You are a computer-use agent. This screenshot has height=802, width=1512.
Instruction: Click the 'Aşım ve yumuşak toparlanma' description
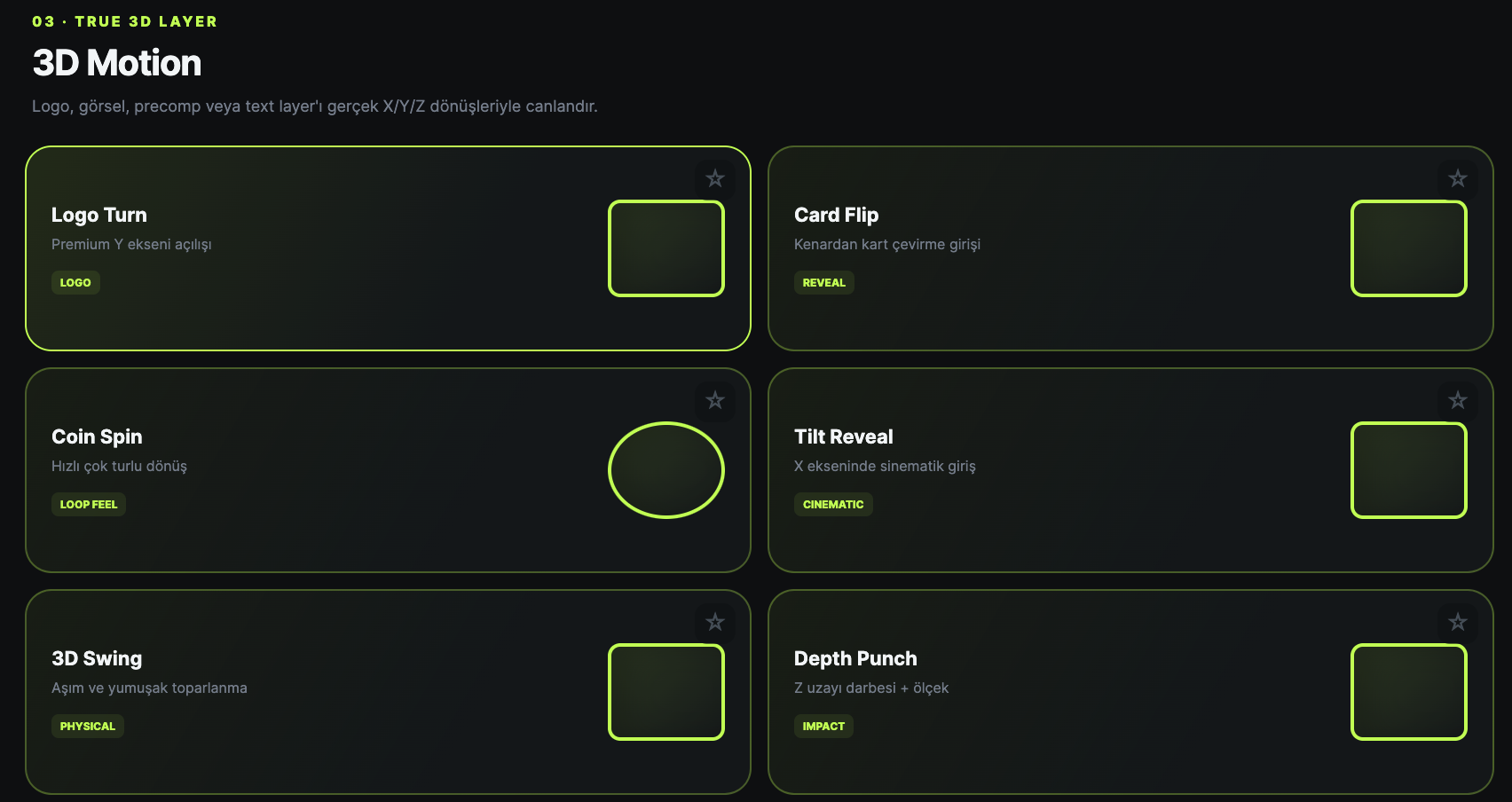[149, 688]
